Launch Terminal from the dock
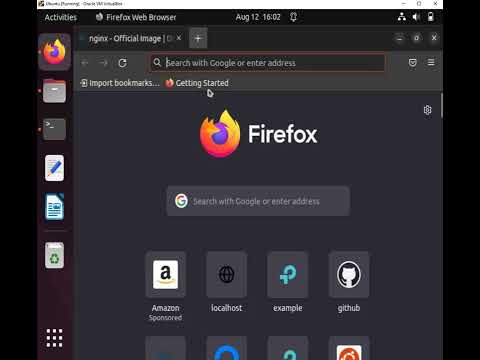This screenshot has width=480, height=360. [x=54, y=129]
